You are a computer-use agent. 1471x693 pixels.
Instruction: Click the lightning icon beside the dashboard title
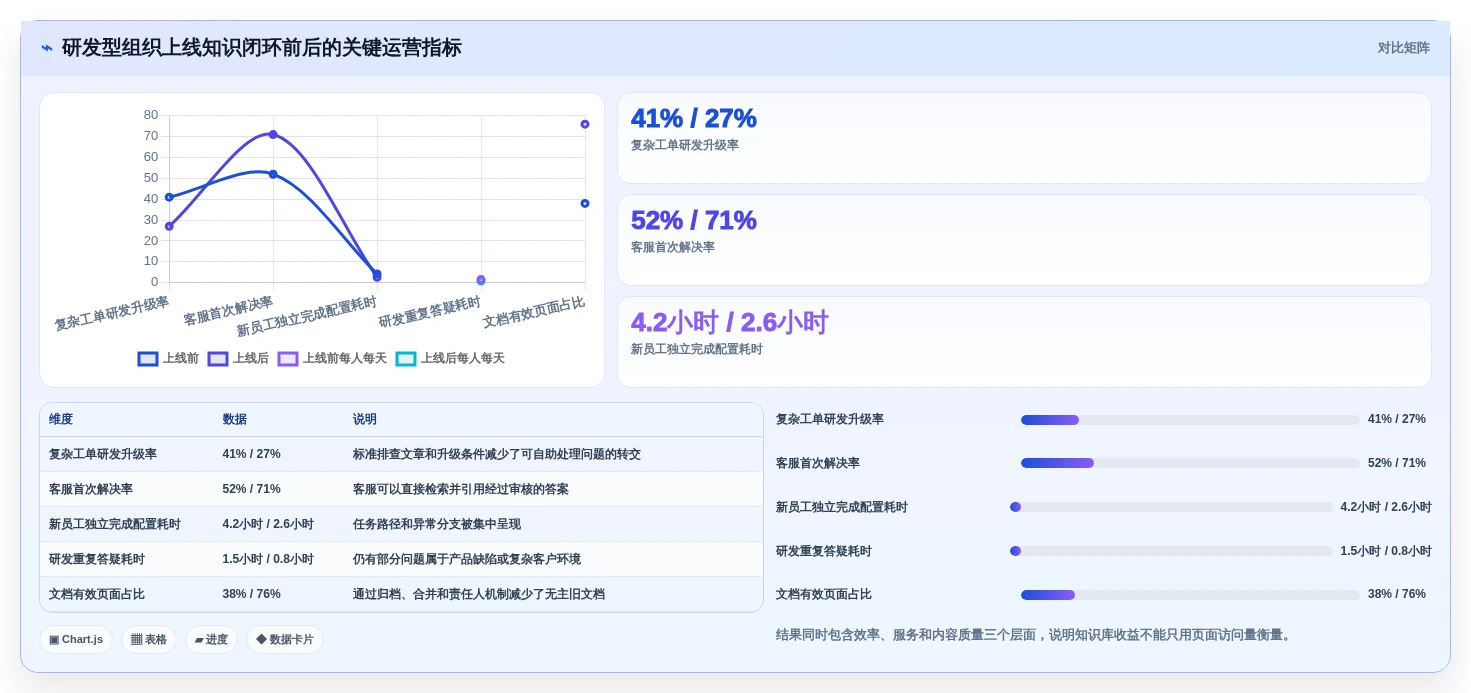[x=47, y=48]
